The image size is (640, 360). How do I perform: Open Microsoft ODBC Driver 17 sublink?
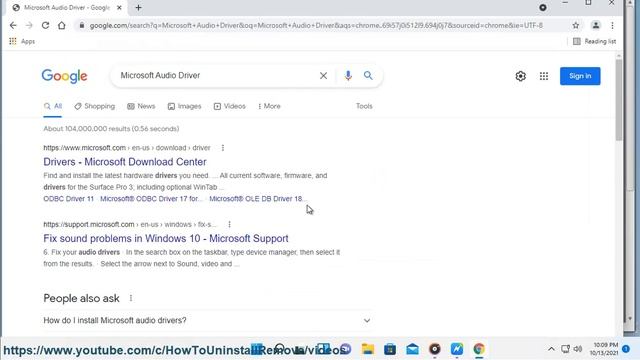coord(151,199)
